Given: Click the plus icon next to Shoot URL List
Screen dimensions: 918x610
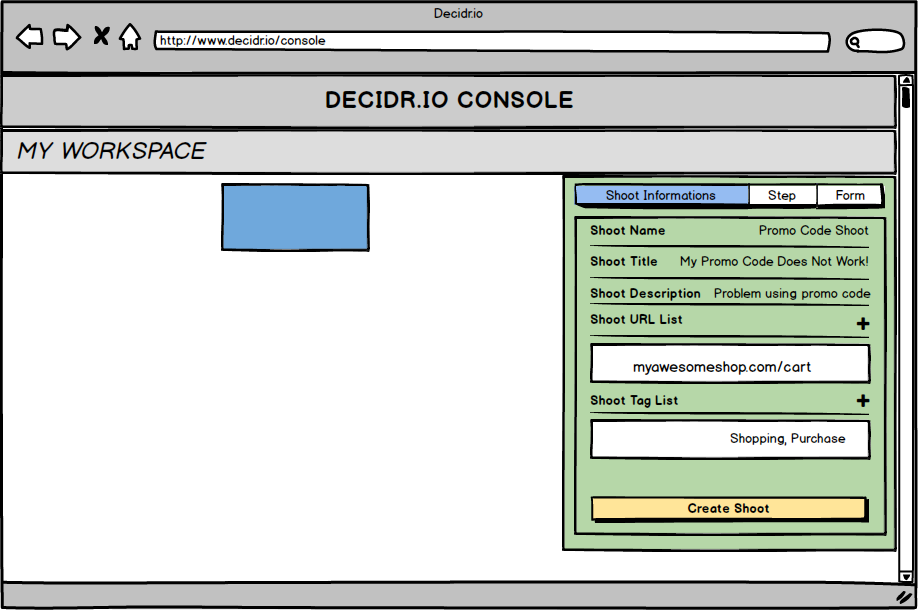Looking at the screenshot, I should pyautogui.click(x=862, y=323).
